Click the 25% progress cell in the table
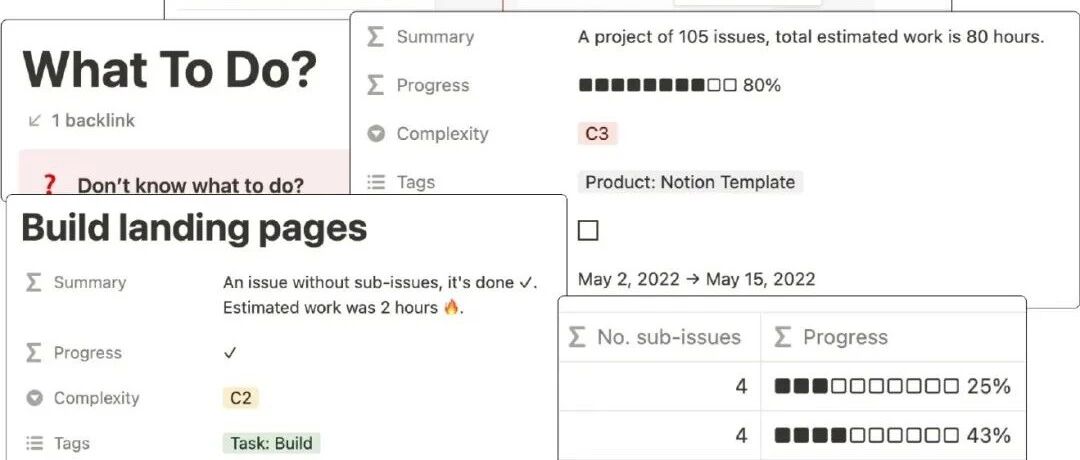Viewport: 1080px width, 460px height. click(x=893, y=386)
